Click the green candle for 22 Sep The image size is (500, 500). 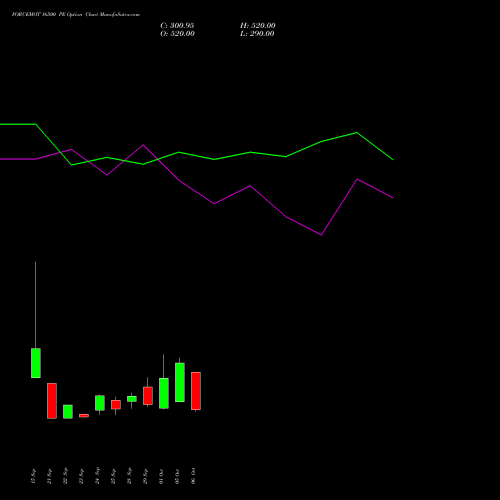(68, 412)
